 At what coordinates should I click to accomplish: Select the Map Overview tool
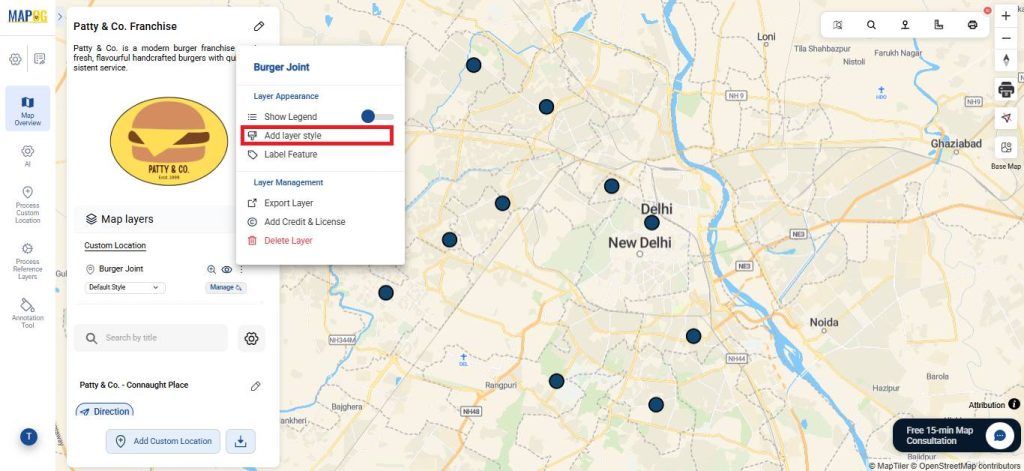(x=27, y=110)
